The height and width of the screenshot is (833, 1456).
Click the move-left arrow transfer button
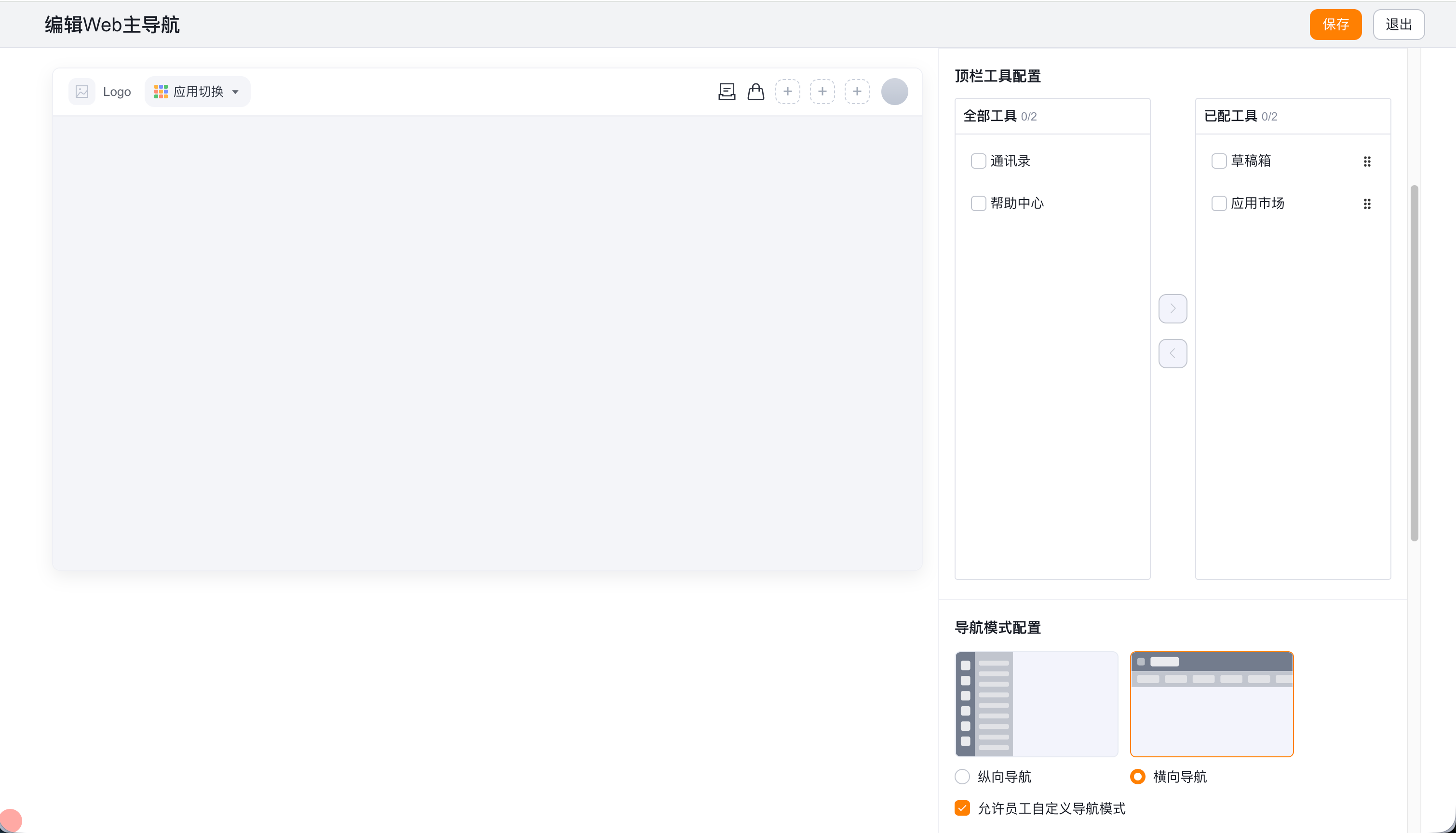coord(1173,353)
